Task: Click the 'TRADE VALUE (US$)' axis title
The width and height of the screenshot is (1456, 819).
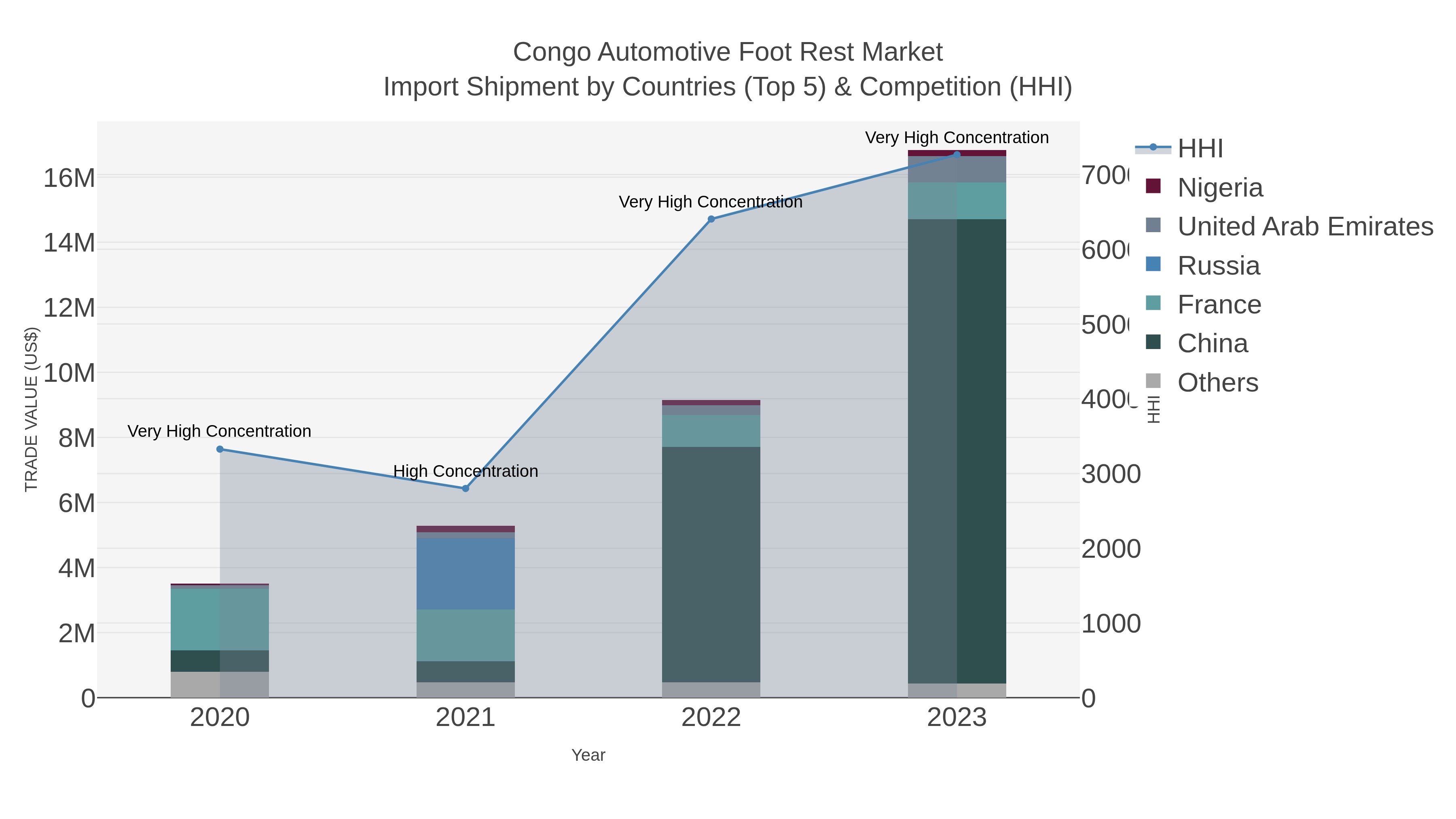Action: pos(31,409)
